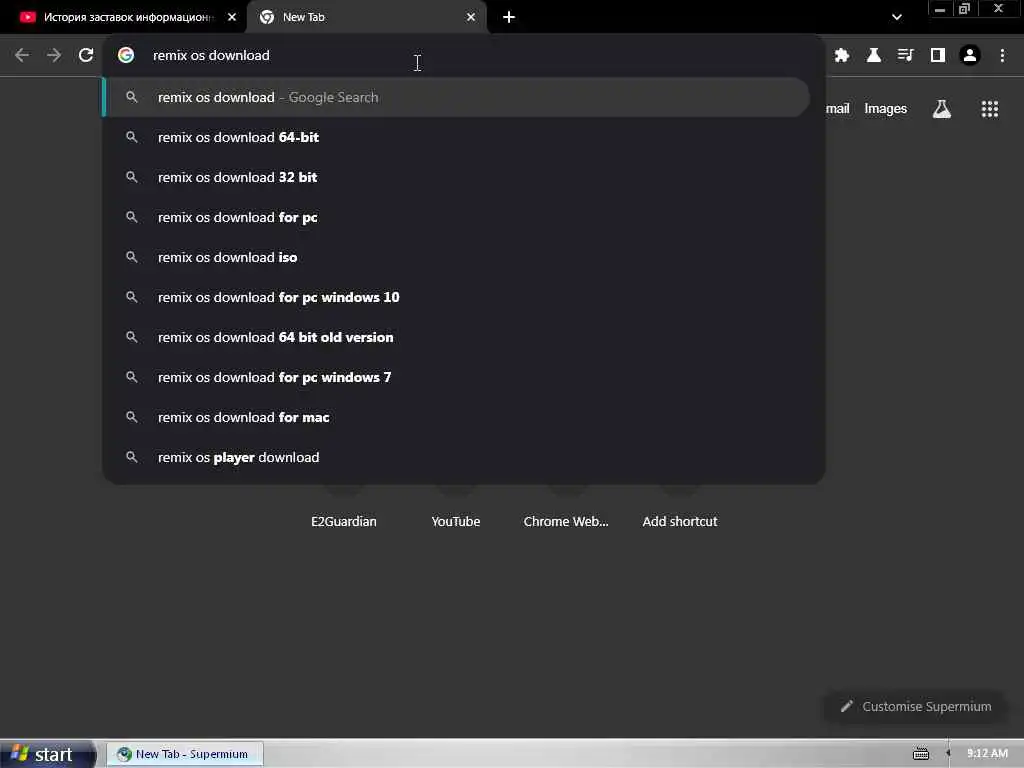Screen dimensions: 1024x768
Task: Click the address bar text remix os download
Action: coord(211,56)
